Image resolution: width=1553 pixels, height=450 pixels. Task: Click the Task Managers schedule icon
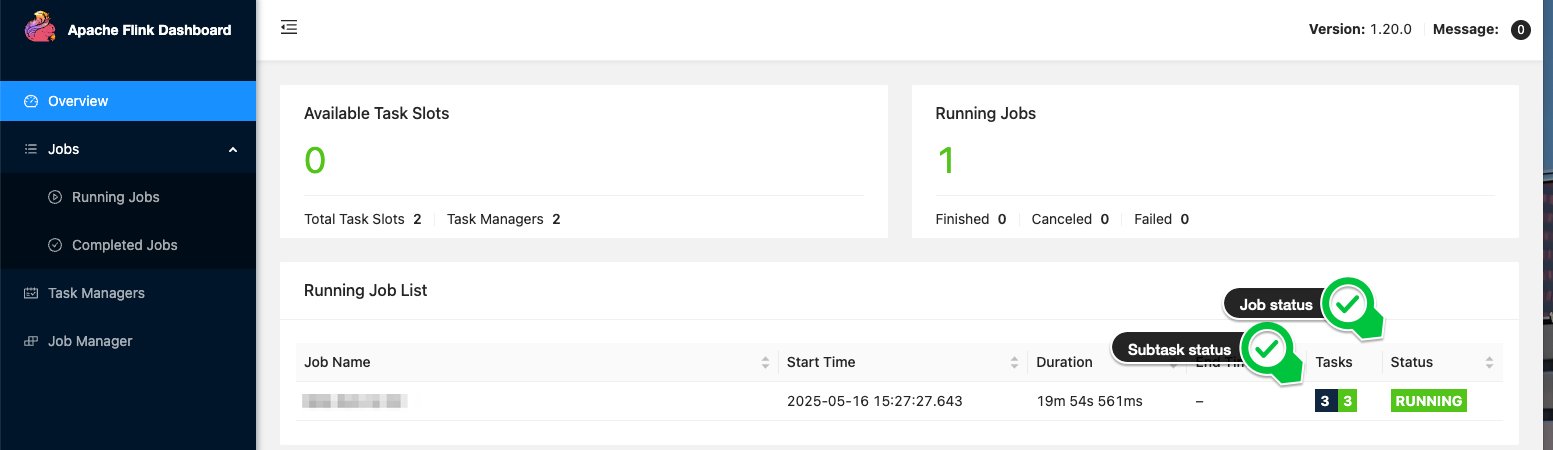[x=31, y=293]
